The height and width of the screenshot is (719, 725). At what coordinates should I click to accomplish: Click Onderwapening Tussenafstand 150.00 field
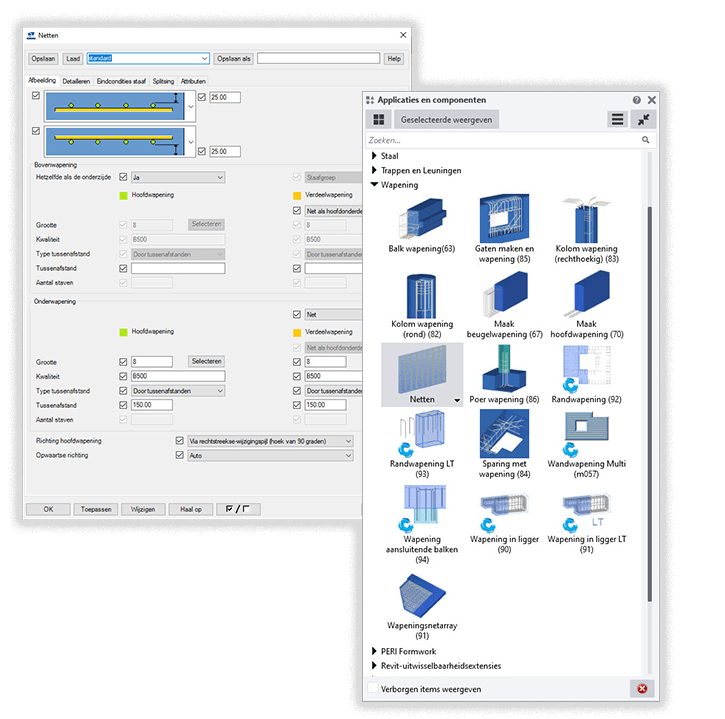152,405
